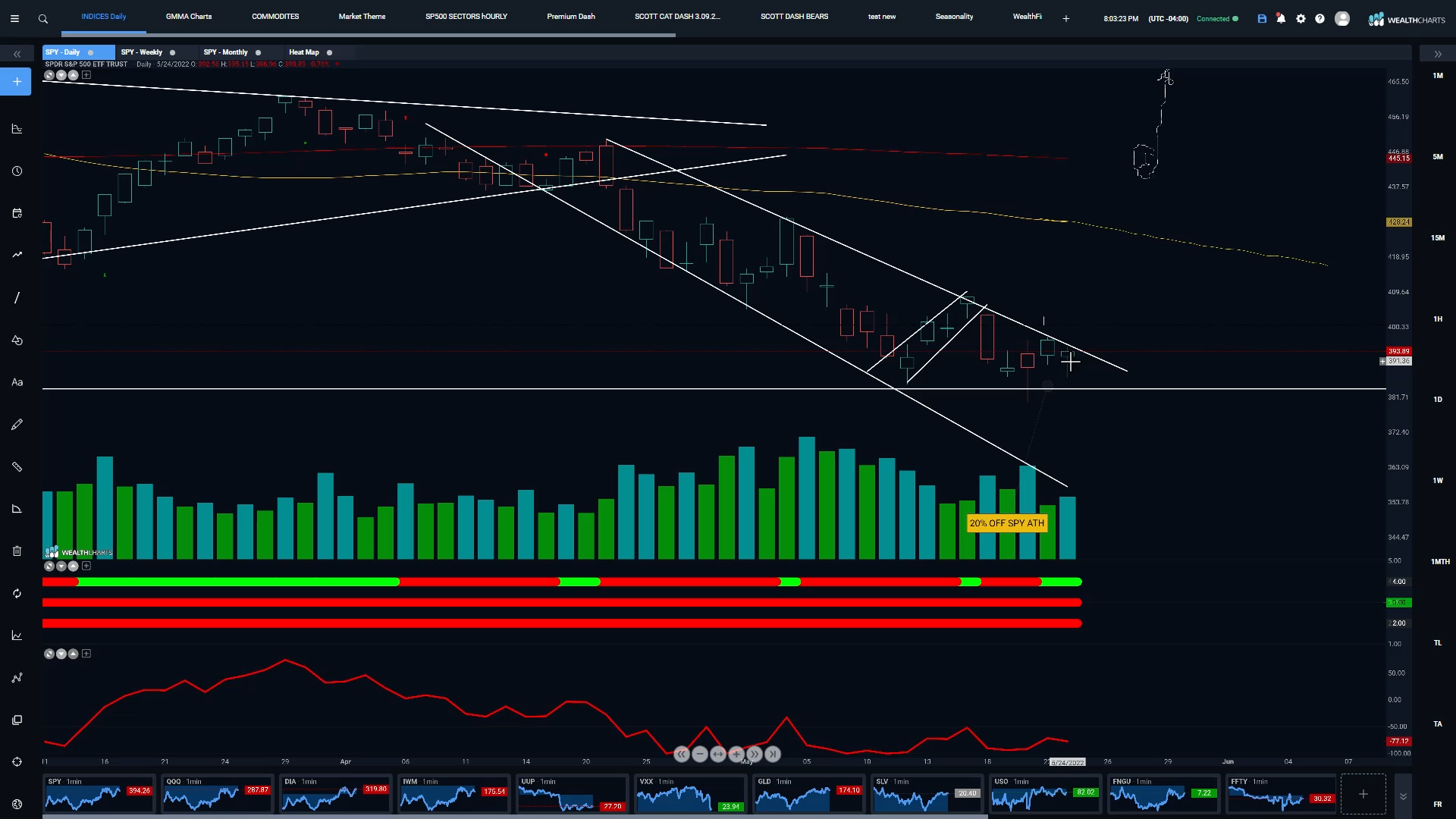This screenshot has height=819, width=1456.
Task: Save layout with the blue floppy icon
Action: coord(1262,18)
